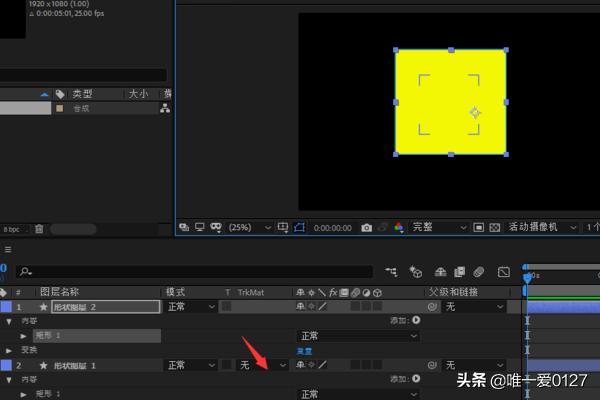Click the blue label swatch for layer 1
Screen dimensions: 600x400
pos(6,307)
